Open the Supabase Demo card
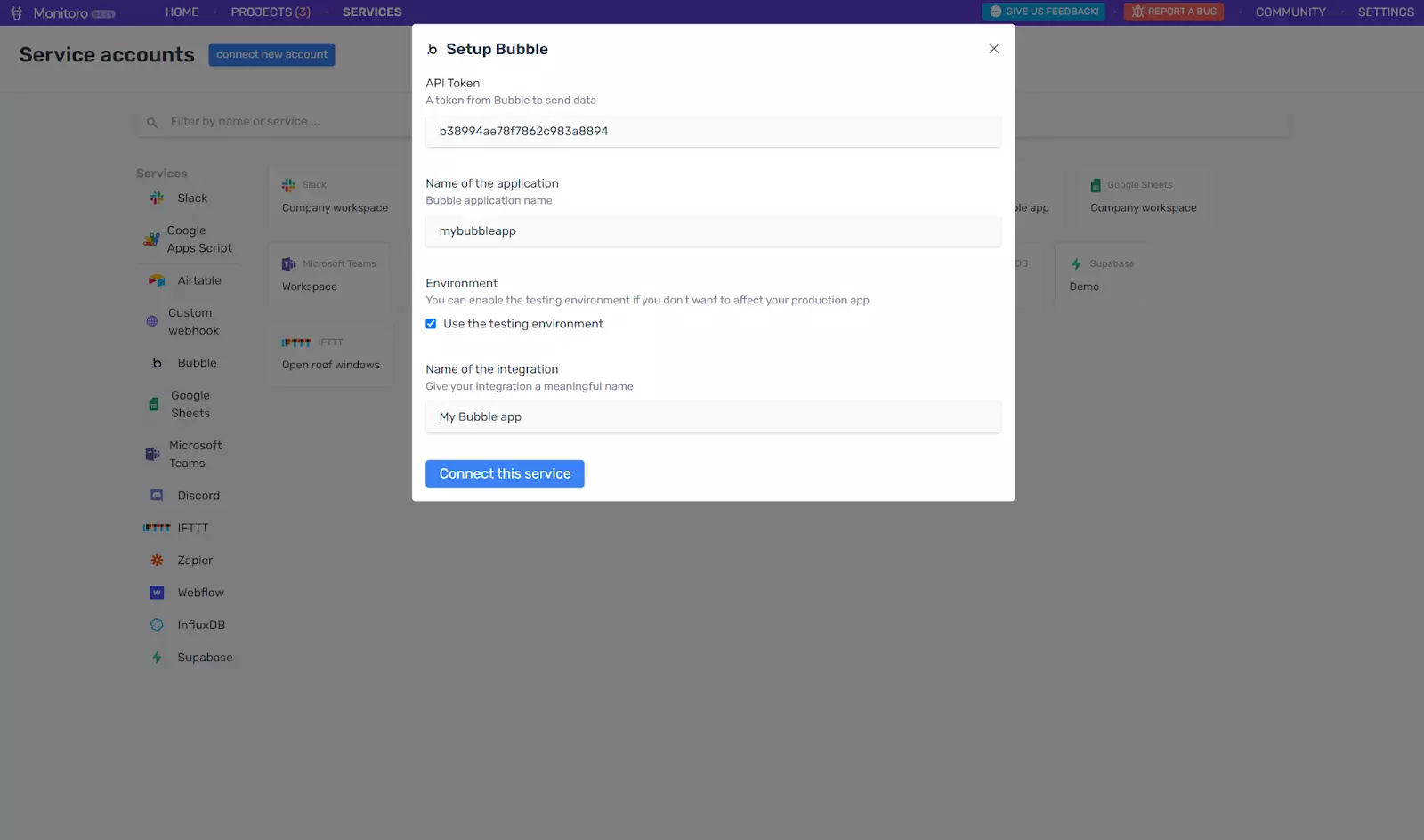 pyautogui.click(x=1102, y=276)
